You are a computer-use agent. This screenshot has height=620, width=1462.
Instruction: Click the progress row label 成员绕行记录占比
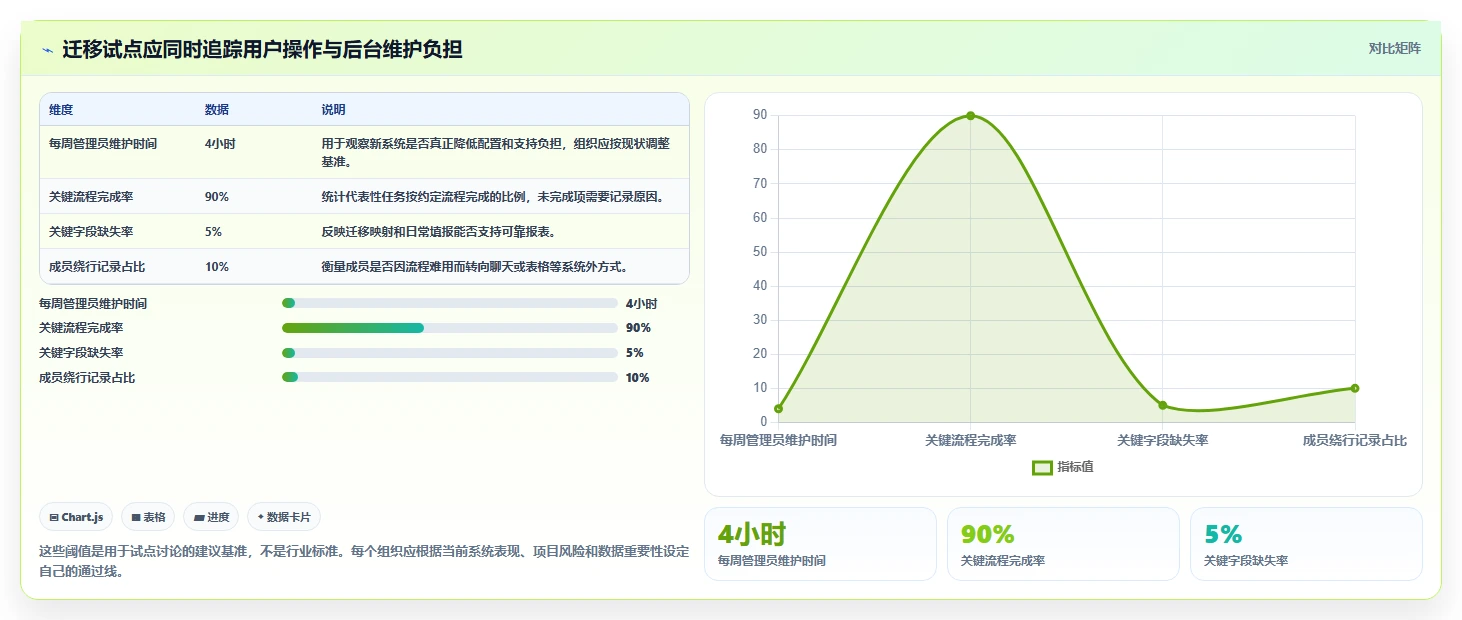(x=87, y=378)
